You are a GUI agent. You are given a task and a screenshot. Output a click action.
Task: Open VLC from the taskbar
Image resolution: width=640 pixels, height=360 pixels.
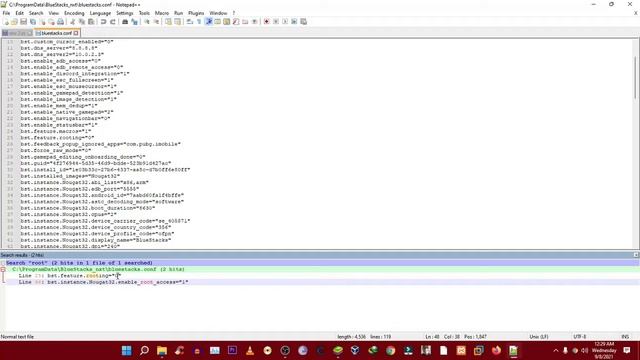click(x=250, y=351)
